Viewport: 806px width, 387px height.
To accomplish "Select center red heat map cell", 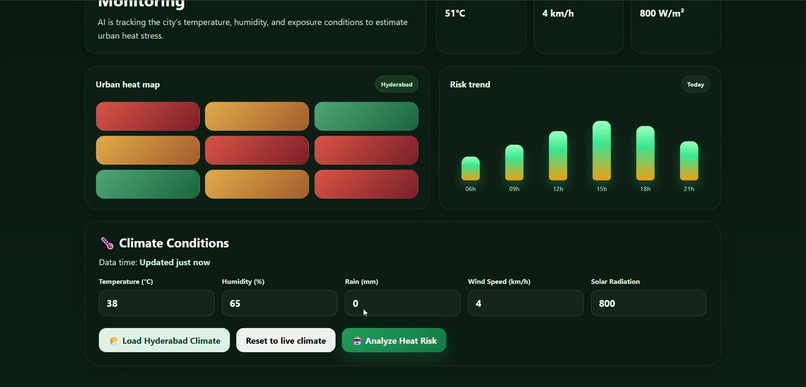I will 257,150.
